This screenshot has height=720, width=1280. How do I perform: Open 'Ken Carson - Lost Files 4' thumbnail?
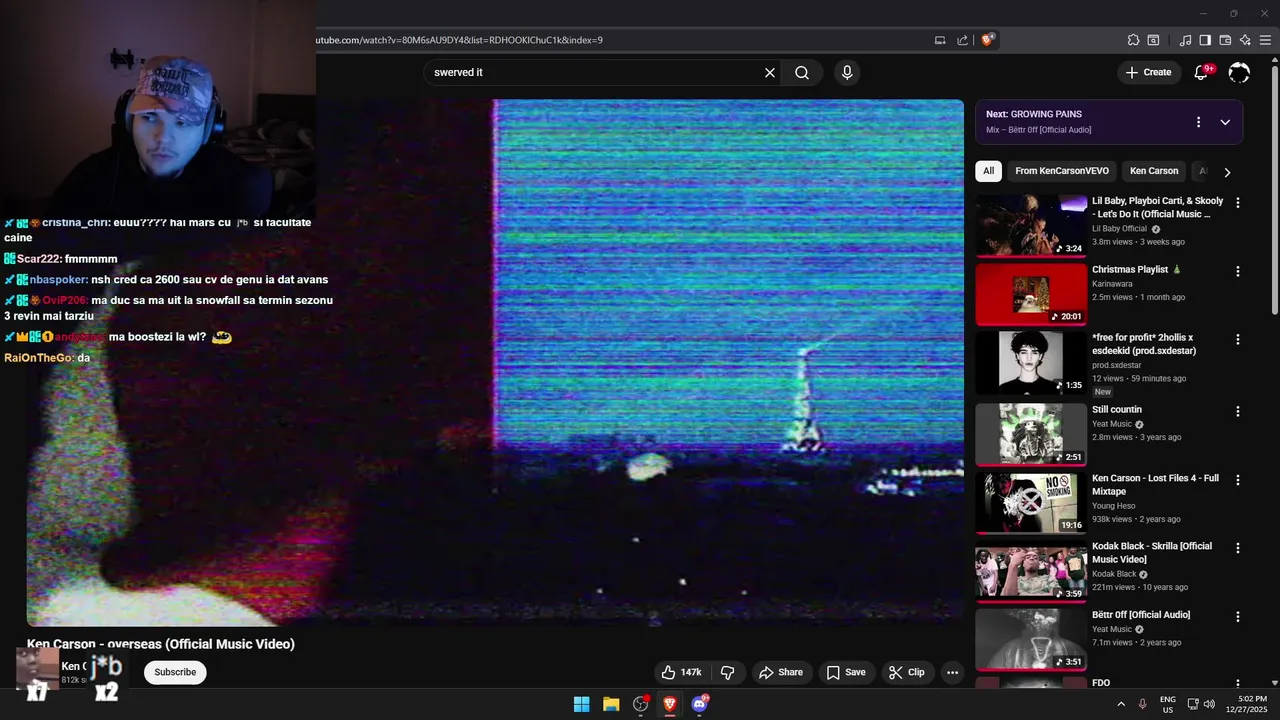click(x=1031, y=503)
